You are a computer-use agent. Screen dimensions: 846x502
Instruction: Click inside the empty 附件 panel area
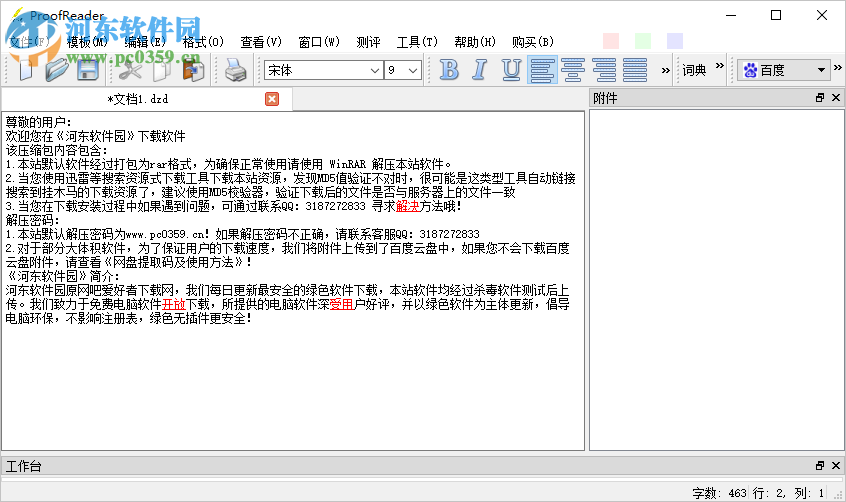pyautogui.click(x=717, y=280)
